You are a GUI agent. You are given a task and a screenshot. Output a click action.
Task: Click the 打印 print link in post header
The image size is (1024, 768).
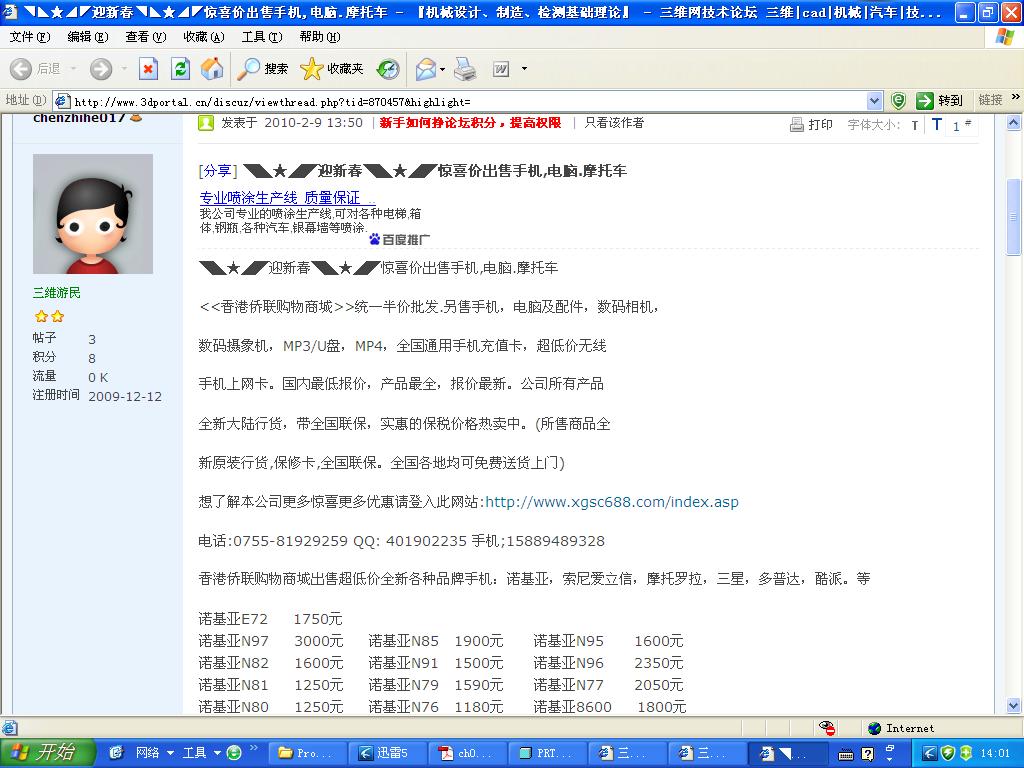pos(811,124)
